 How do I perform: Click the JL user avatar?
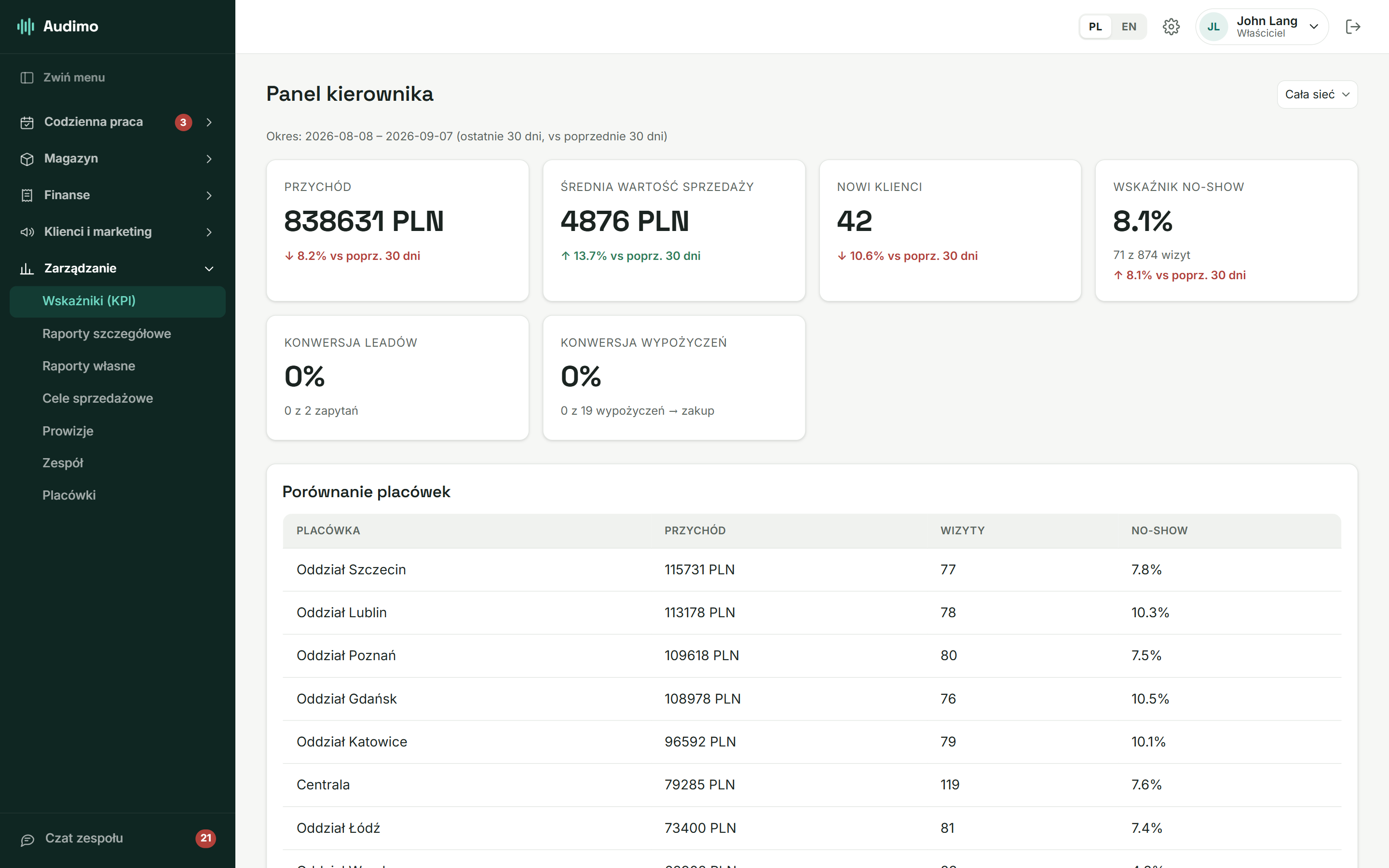tap(1213, 27)
